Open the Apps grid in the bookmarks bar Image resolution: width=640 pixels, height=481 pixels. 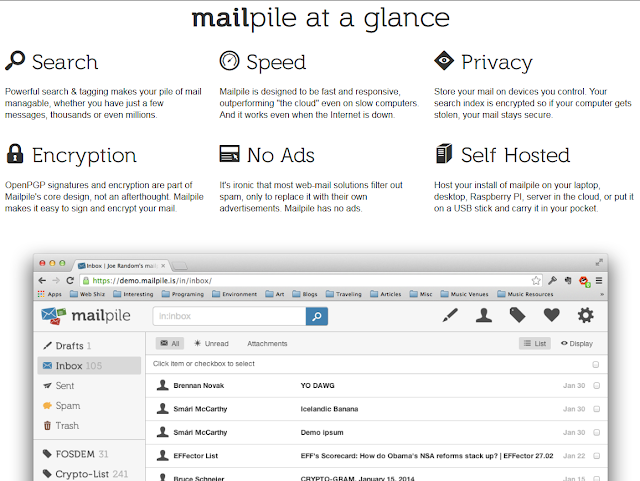coord(49,294)
